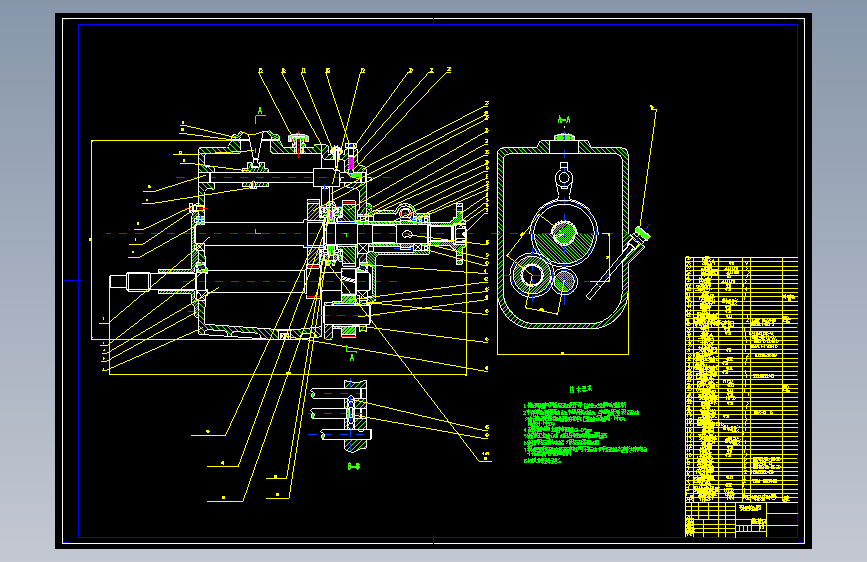Select the shift fork in A-A view
The image size is (867, 562).
[563, 181]
